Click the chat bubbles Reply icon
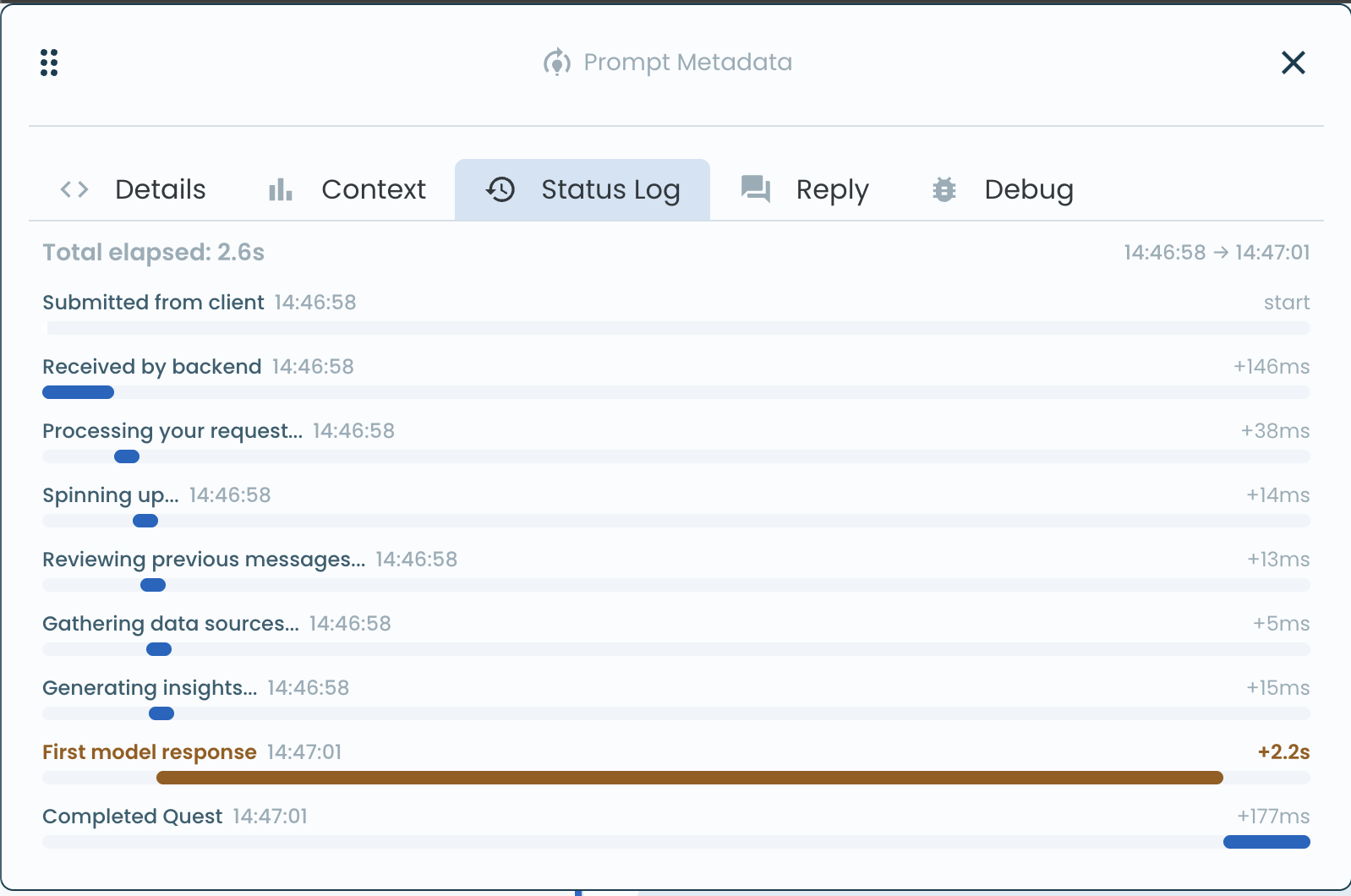Viewport: 1351px width, 896px height. click(x=756, y=189)
